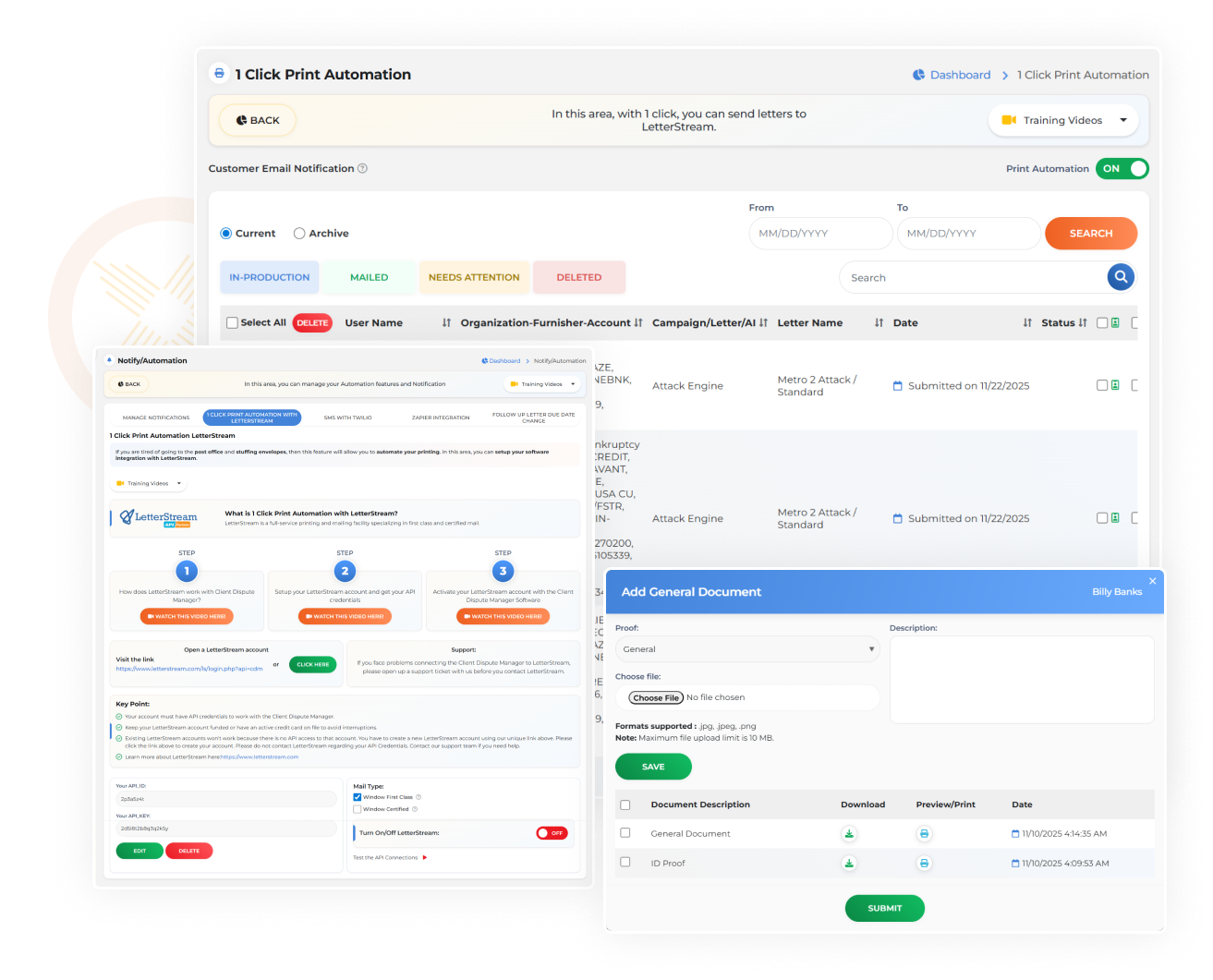
Task: Click the red Test API Connections arrow
Action: [x=425, y=858]
